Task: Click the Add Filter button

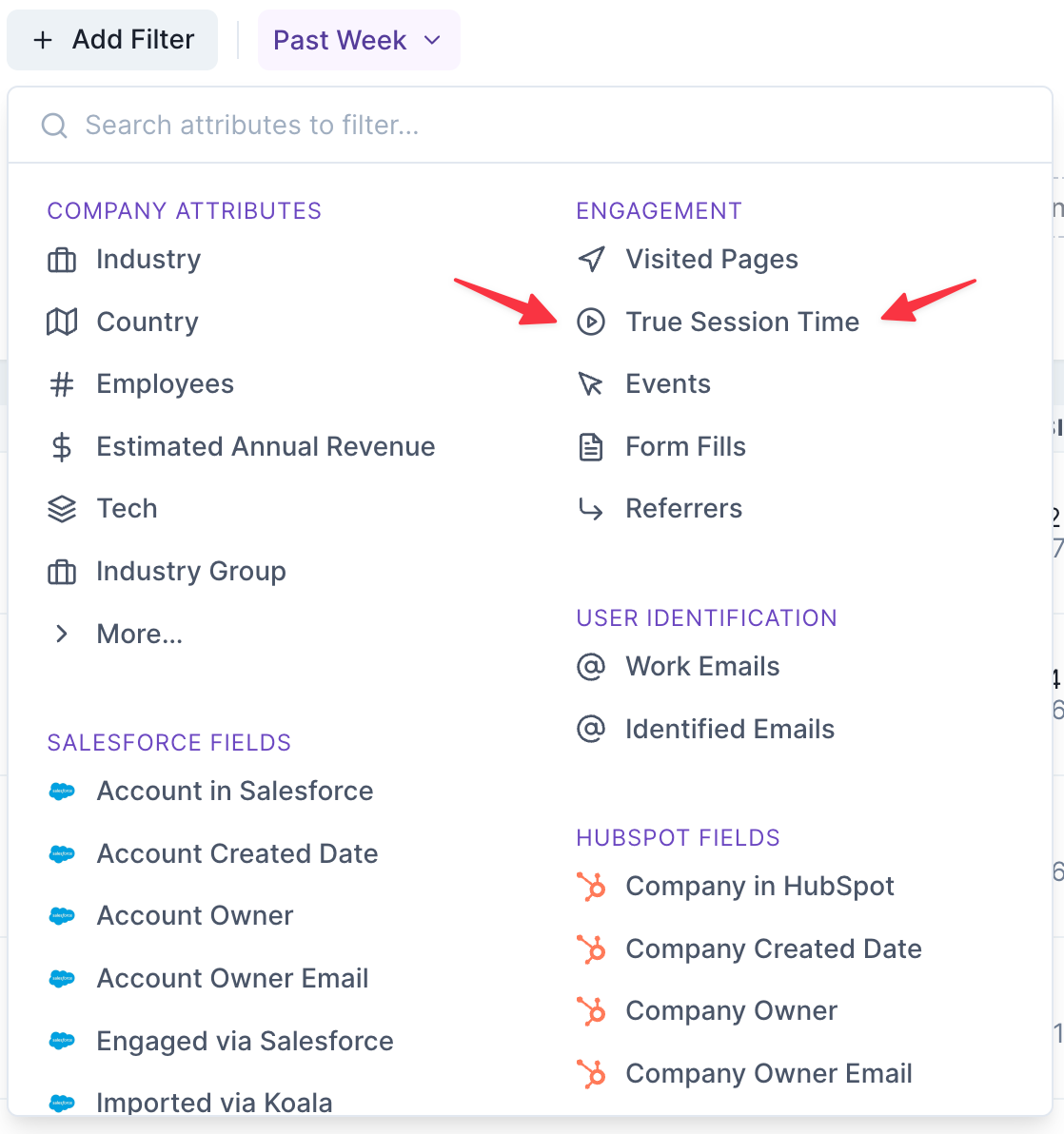Action: point(113,40)
